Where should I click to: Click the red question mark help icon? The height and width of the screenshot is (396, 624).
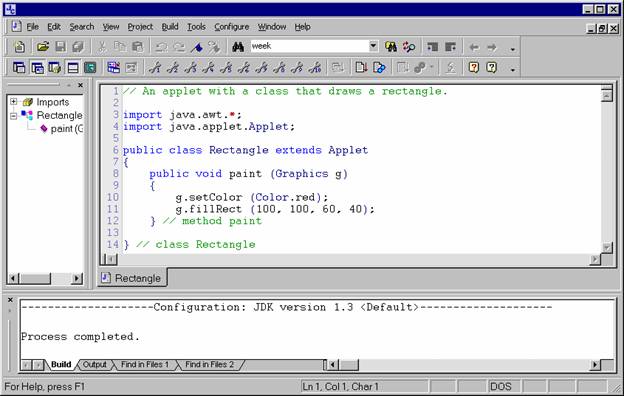click(474, 68)
